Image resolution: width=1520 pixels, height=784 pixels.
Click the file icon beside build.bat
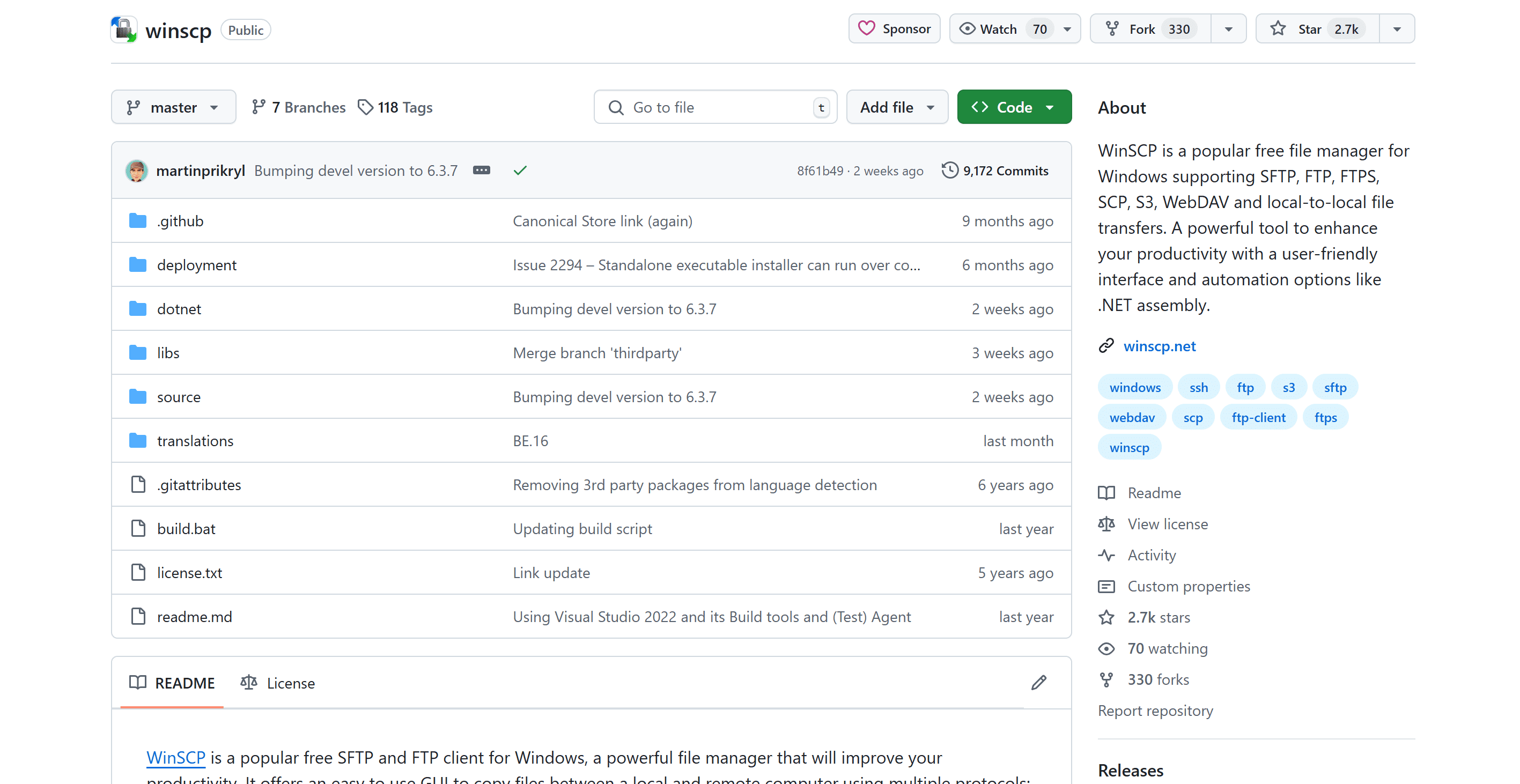137,529
